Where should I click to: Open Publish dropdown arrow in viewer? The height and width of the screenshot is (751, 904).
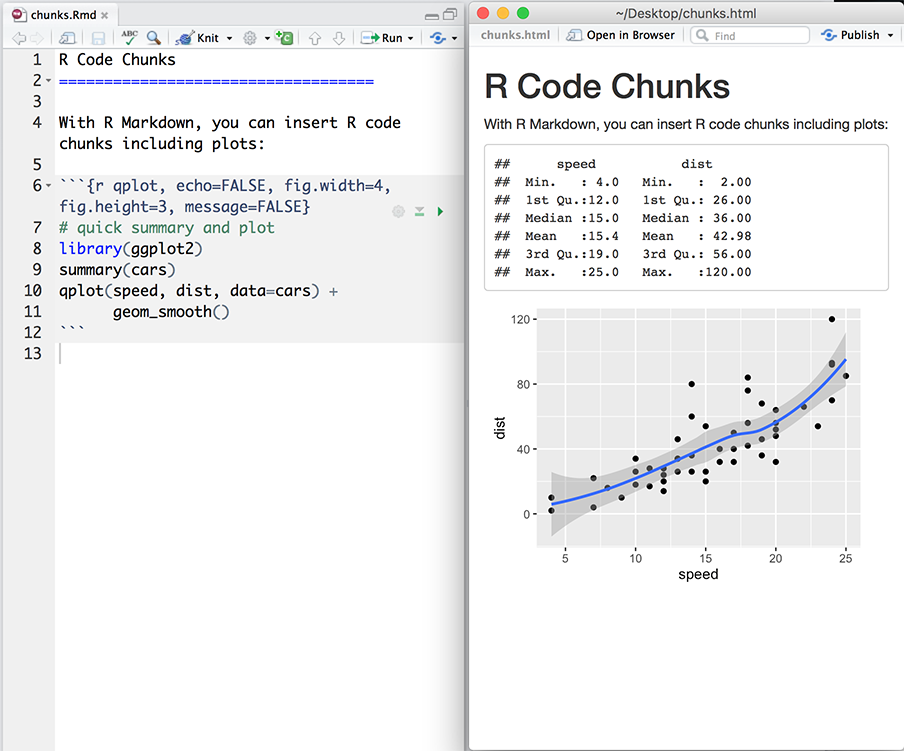coord(890,36)
